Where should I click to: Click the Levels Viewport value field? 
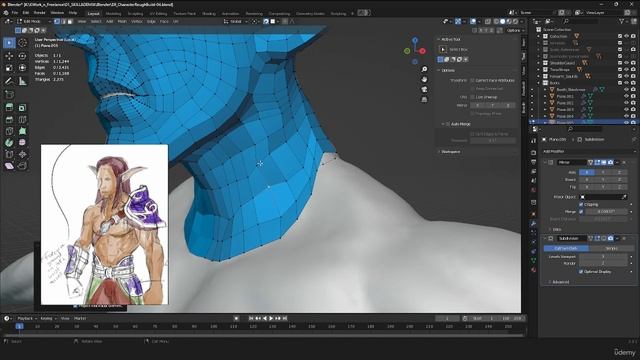pyautogui.click(x=603, y=256)
